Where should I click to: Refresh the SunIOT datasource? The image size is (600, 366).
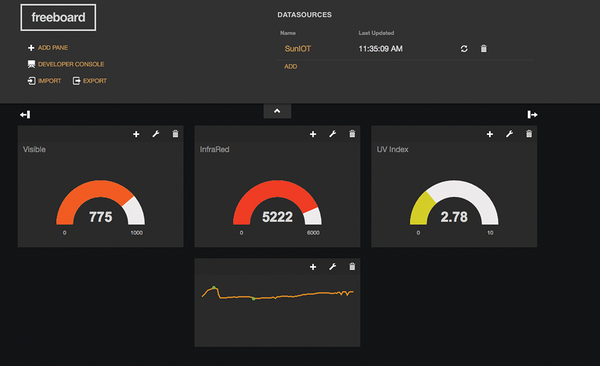464,49
